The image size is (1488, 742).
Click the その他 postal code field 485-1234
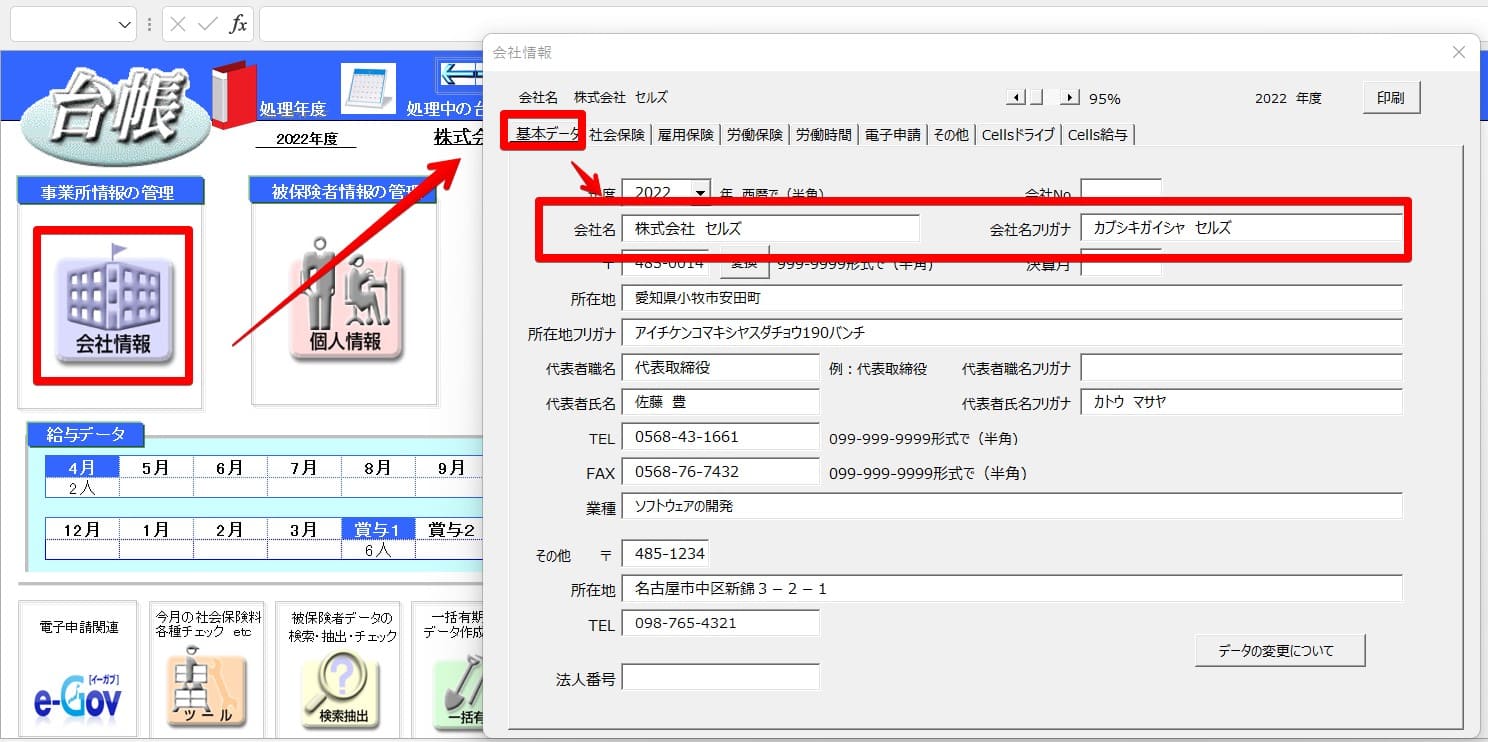tap(665, 554)
